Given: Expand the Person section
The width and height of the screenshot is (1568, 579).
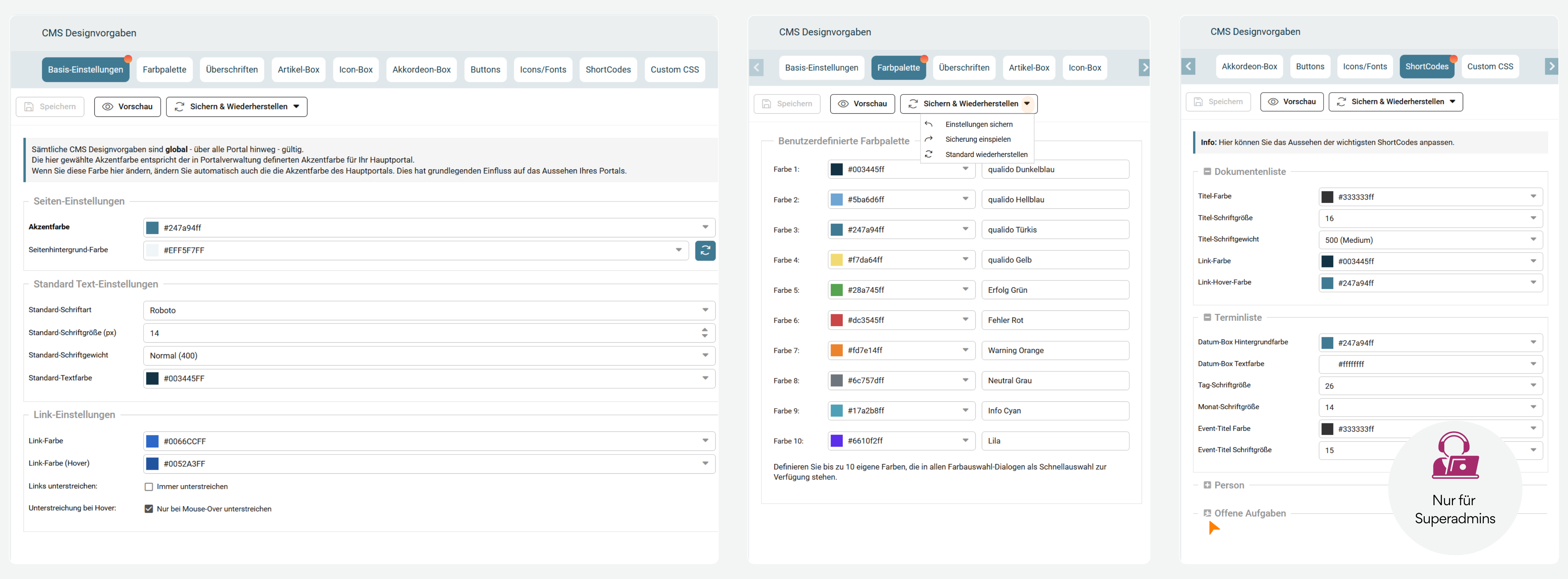Looking at the screenshot, I should [1207, 485].
